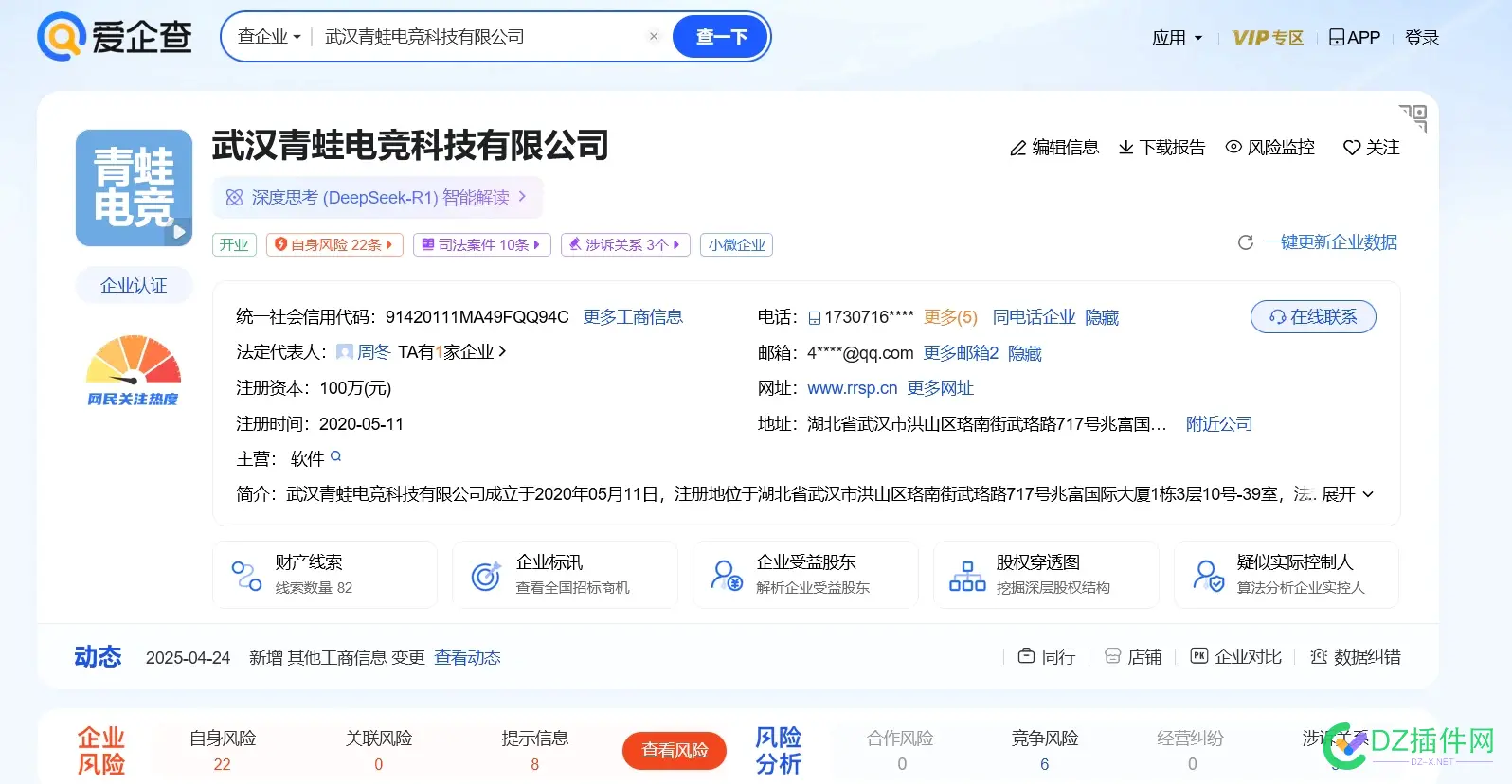Go to VIP专区

(1268, 38)
